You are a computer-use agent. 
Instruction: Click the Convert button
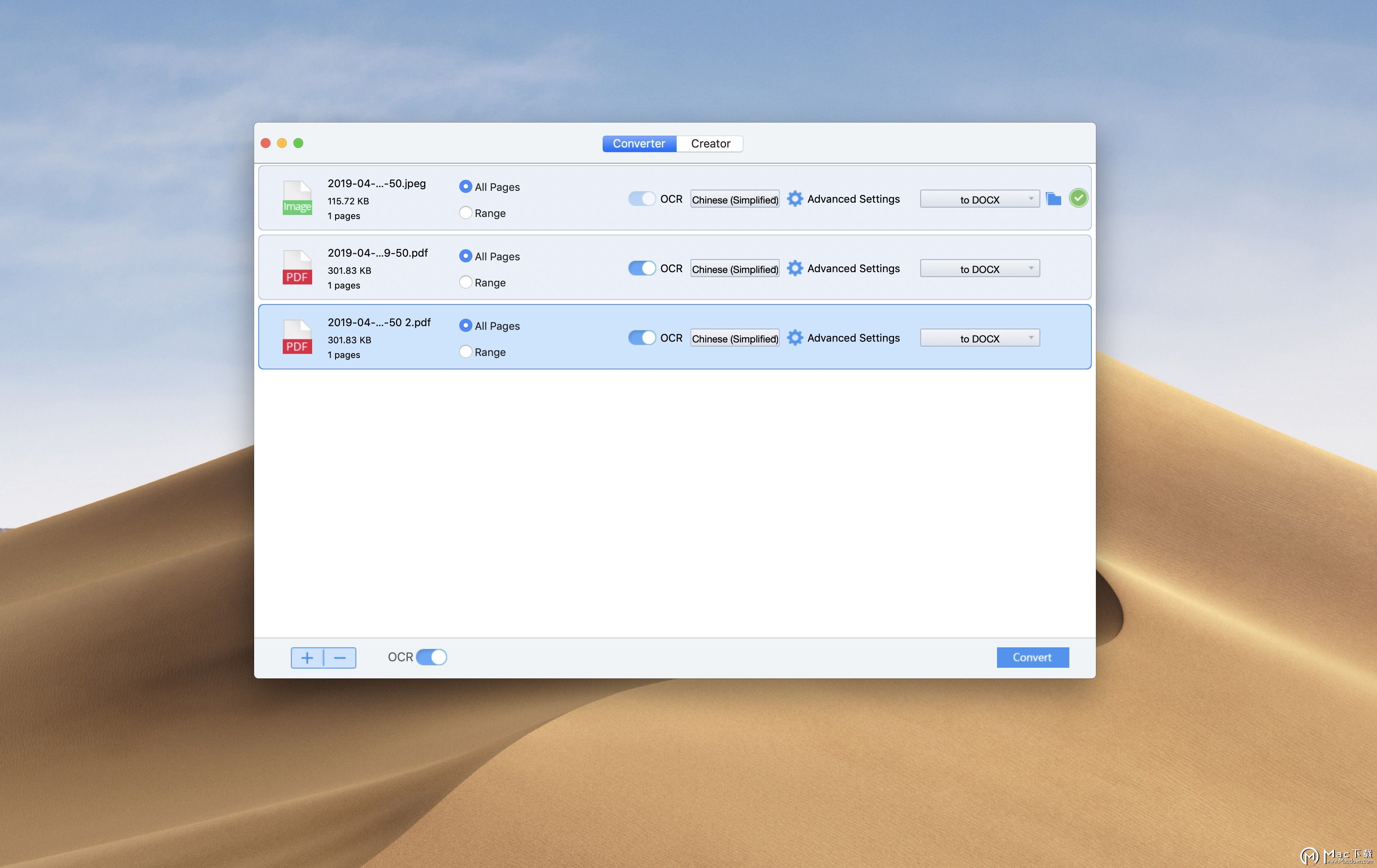[1032, 658]
